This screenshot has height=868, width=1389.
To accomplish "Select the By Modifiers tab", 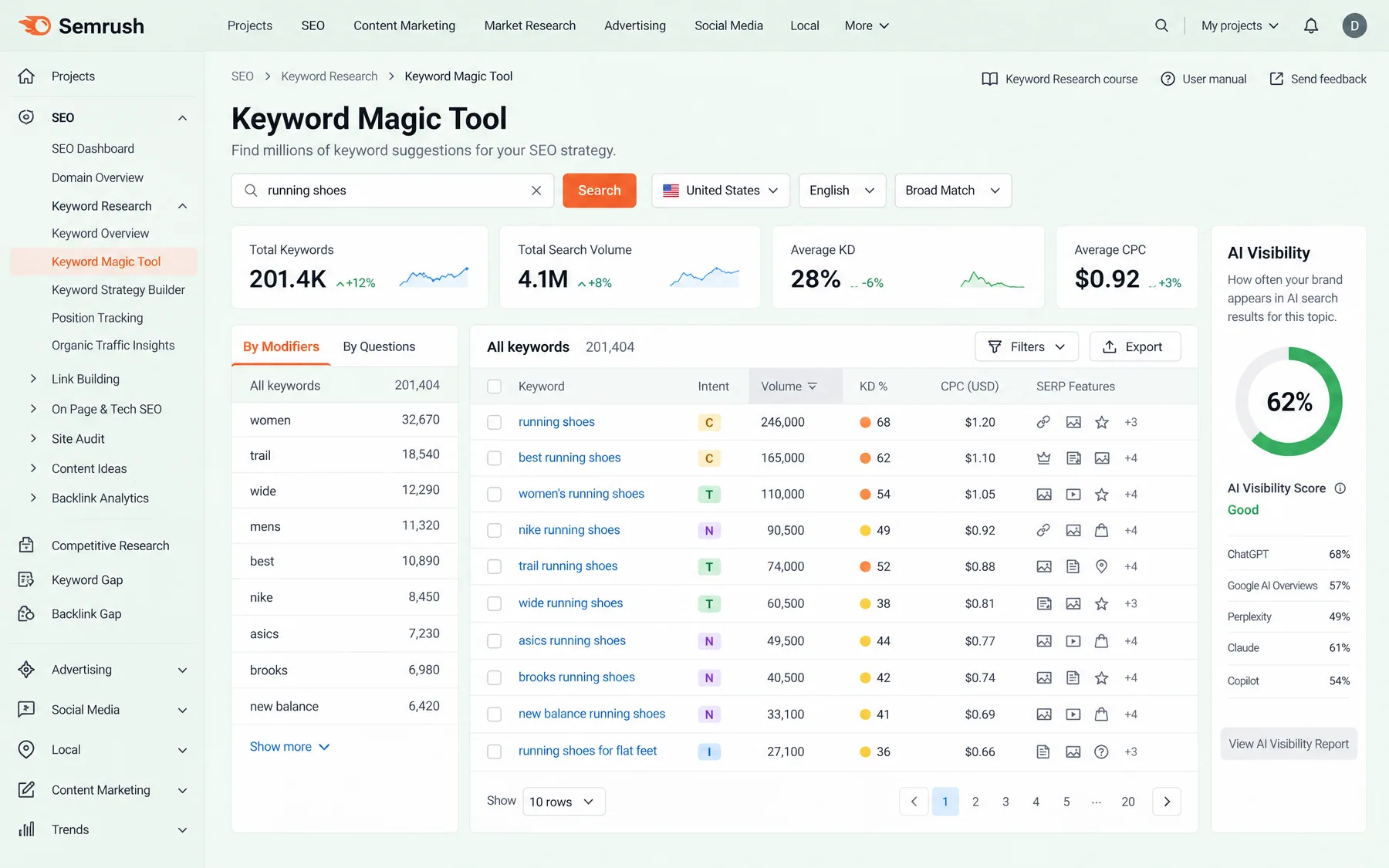I will (281, 346).
